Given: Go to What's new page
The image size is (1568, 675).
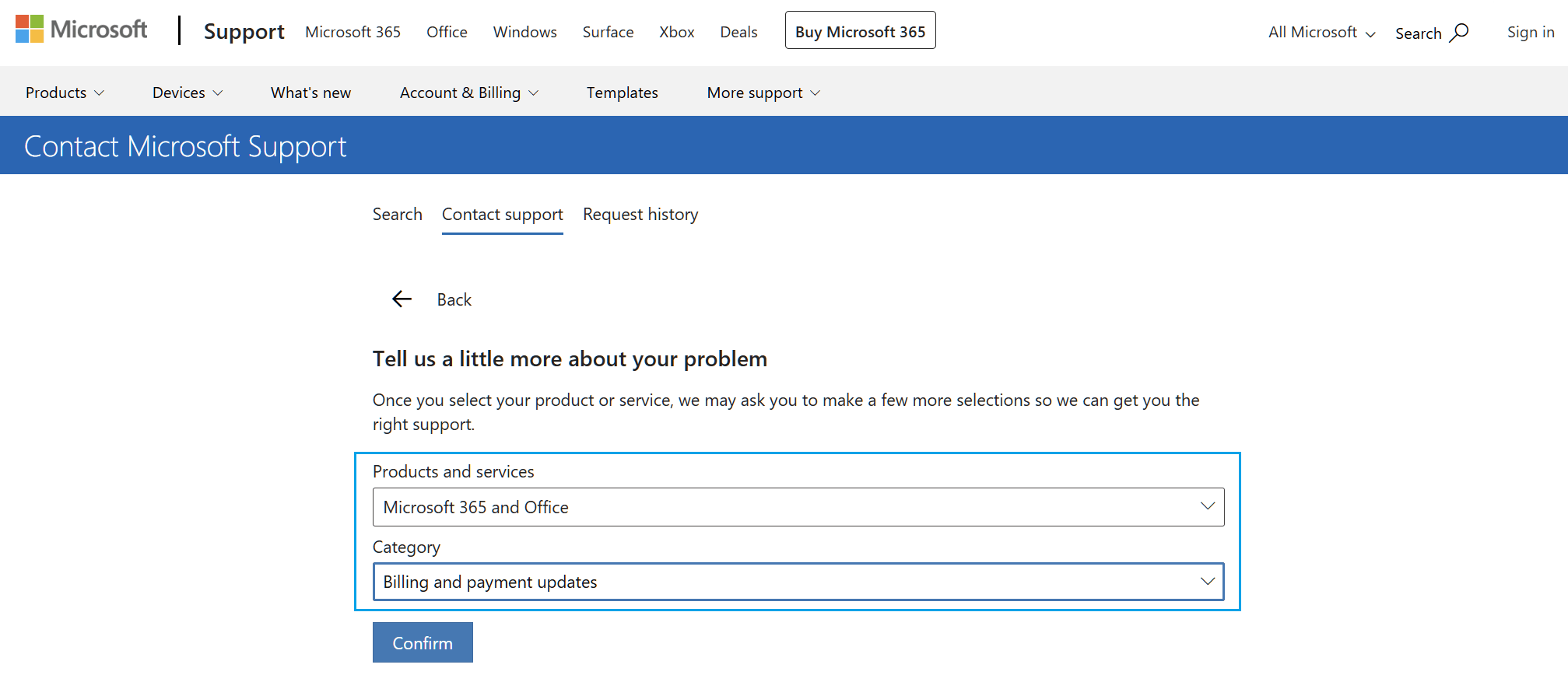Looking at the screenshot, I should click(310, 93).
